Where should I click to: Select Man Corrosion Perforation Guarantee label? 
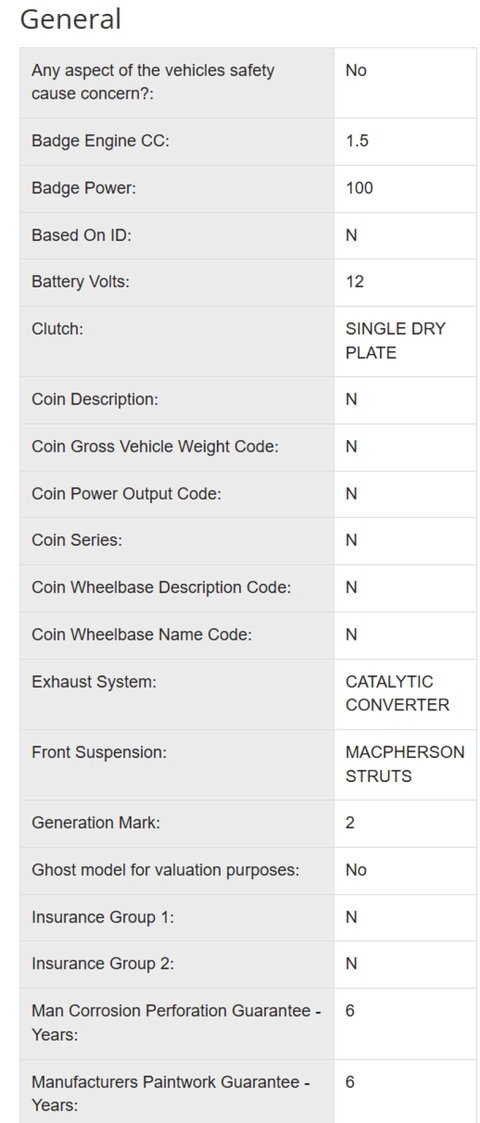pos(176,1023)
